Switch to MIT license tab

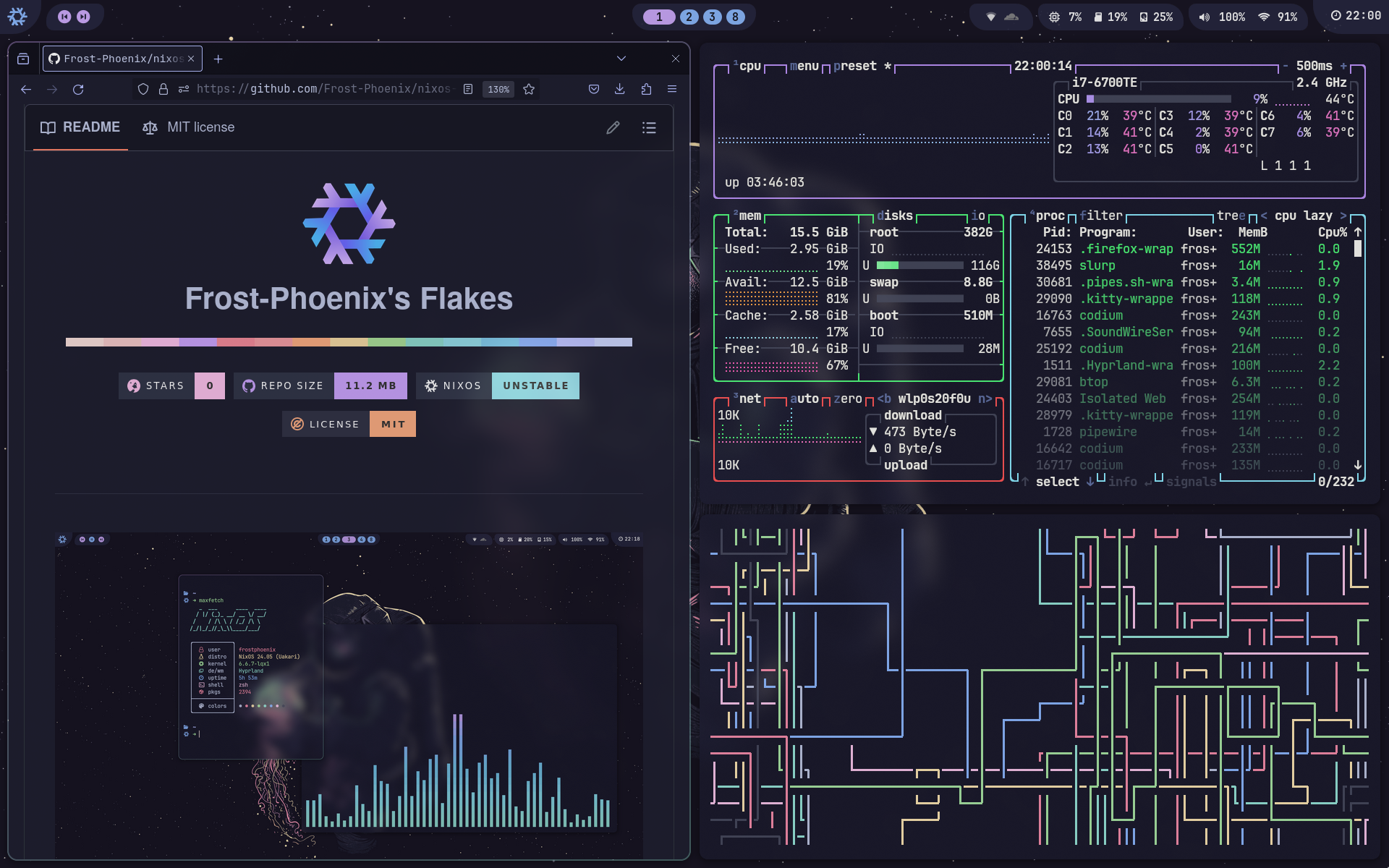point(190,127)
